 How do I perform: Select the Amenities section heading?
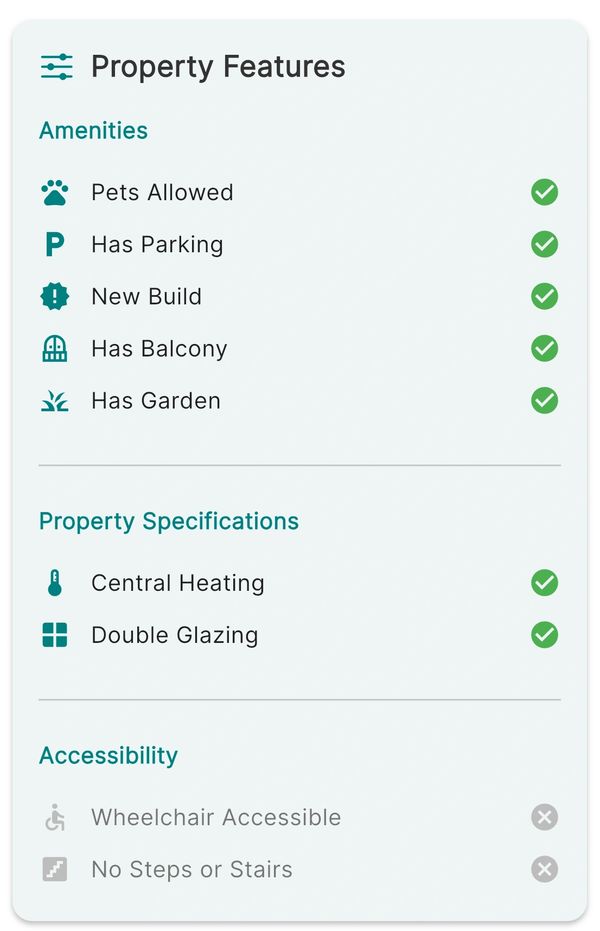(x=93, y=130)
